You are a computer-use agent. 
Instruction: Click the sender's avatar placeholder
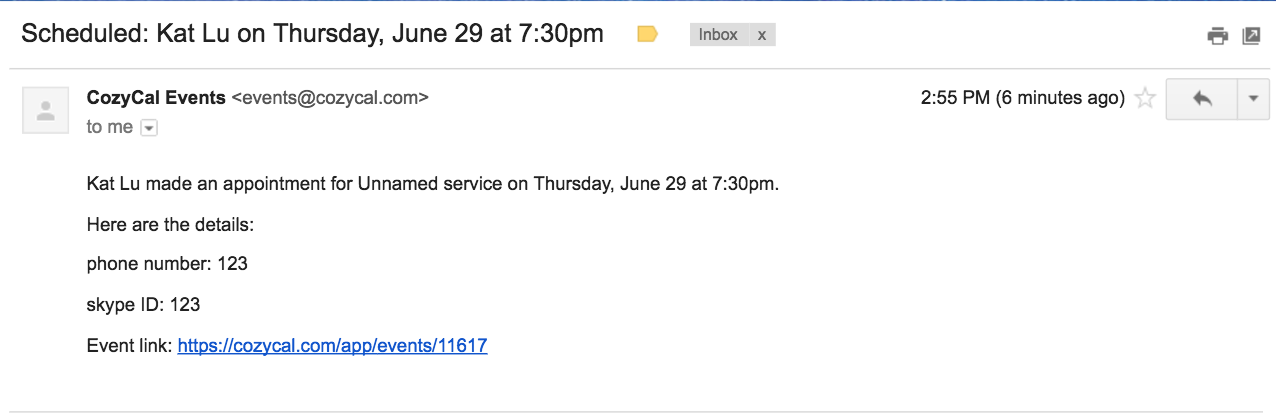coord(45,110)
